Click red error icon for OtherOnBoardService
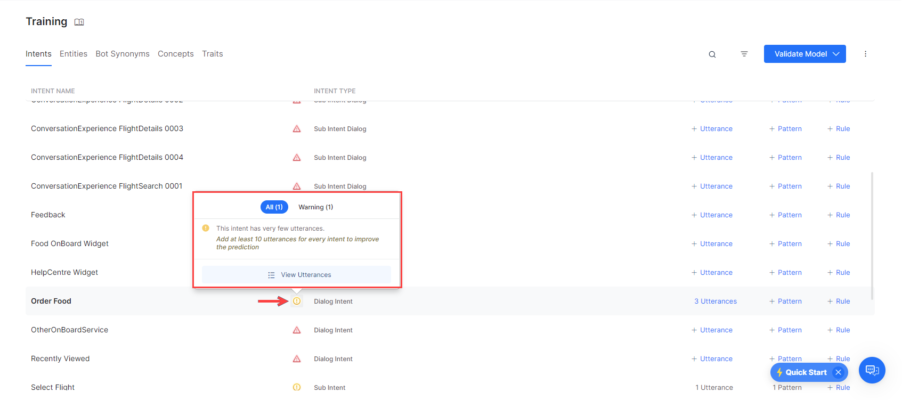Screen dimensions: 902x400 coord(296,330)
